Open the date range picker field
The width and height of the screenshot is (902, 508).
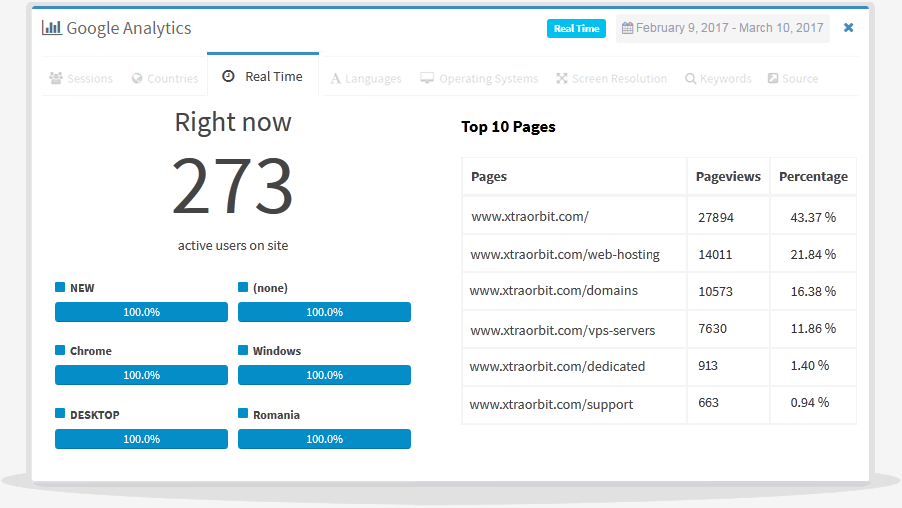click(x=722, y=28)
